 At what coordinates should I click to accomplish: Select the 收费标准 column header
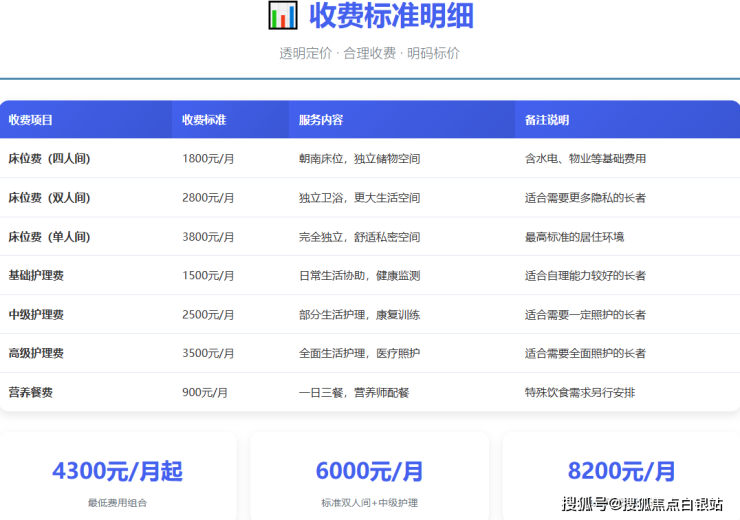(x=204, y=120)
